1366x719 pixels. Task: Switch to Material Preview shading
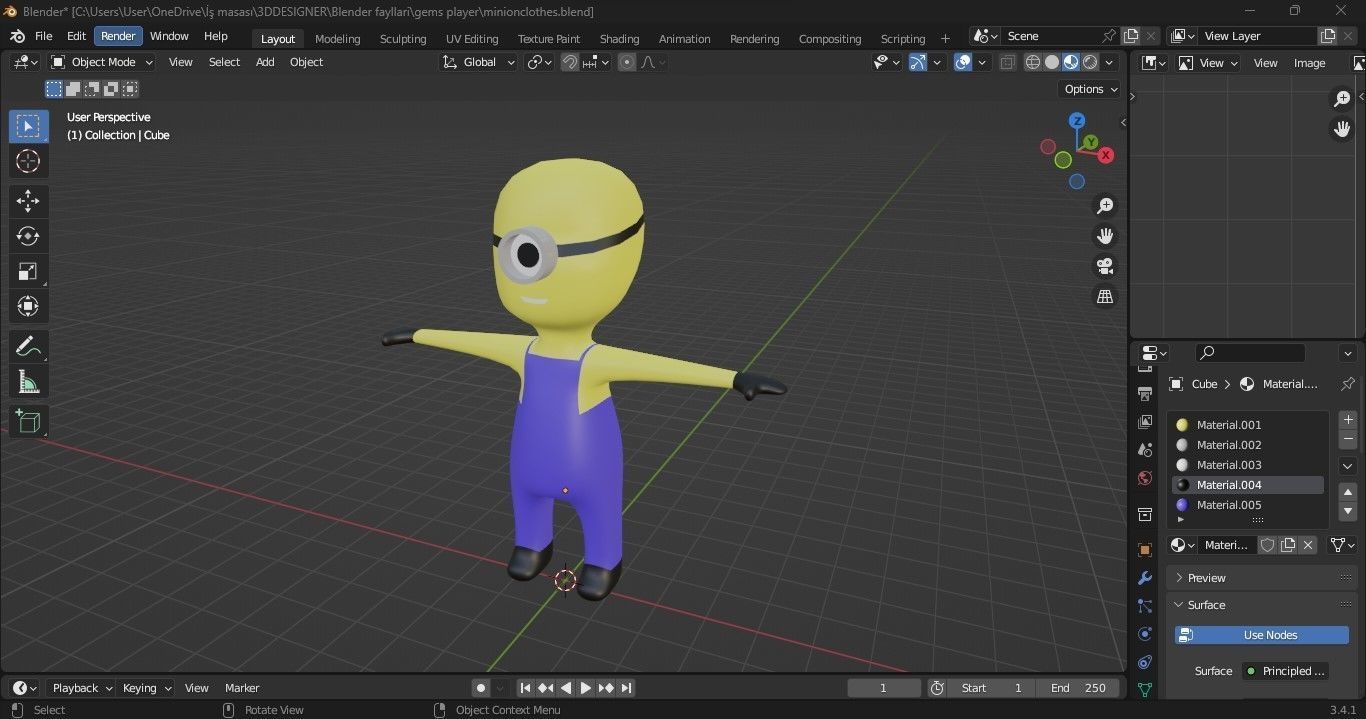[1071, 62]
